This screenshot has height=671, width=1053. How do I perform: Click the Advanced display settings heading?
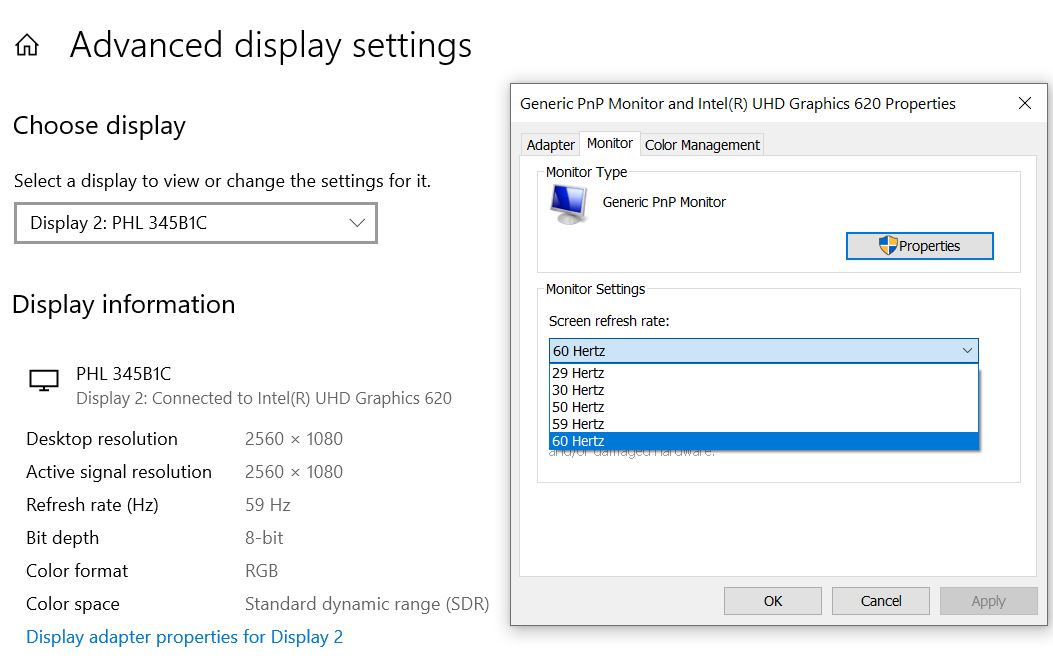click(271, 46)
